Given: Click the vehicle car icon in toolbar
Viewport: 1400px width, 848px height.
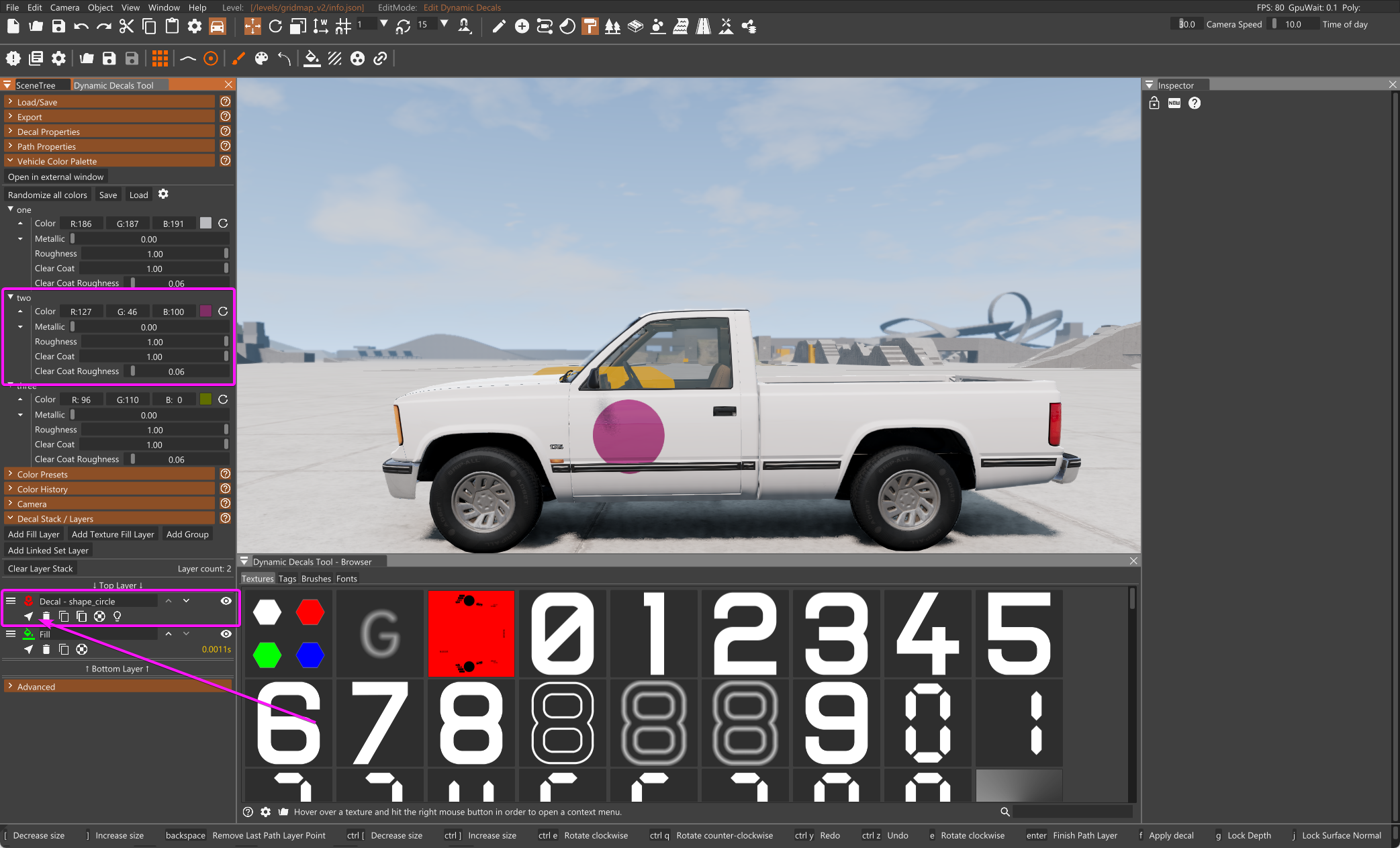Looking at the screenshot, I should [x=217, y=26].
